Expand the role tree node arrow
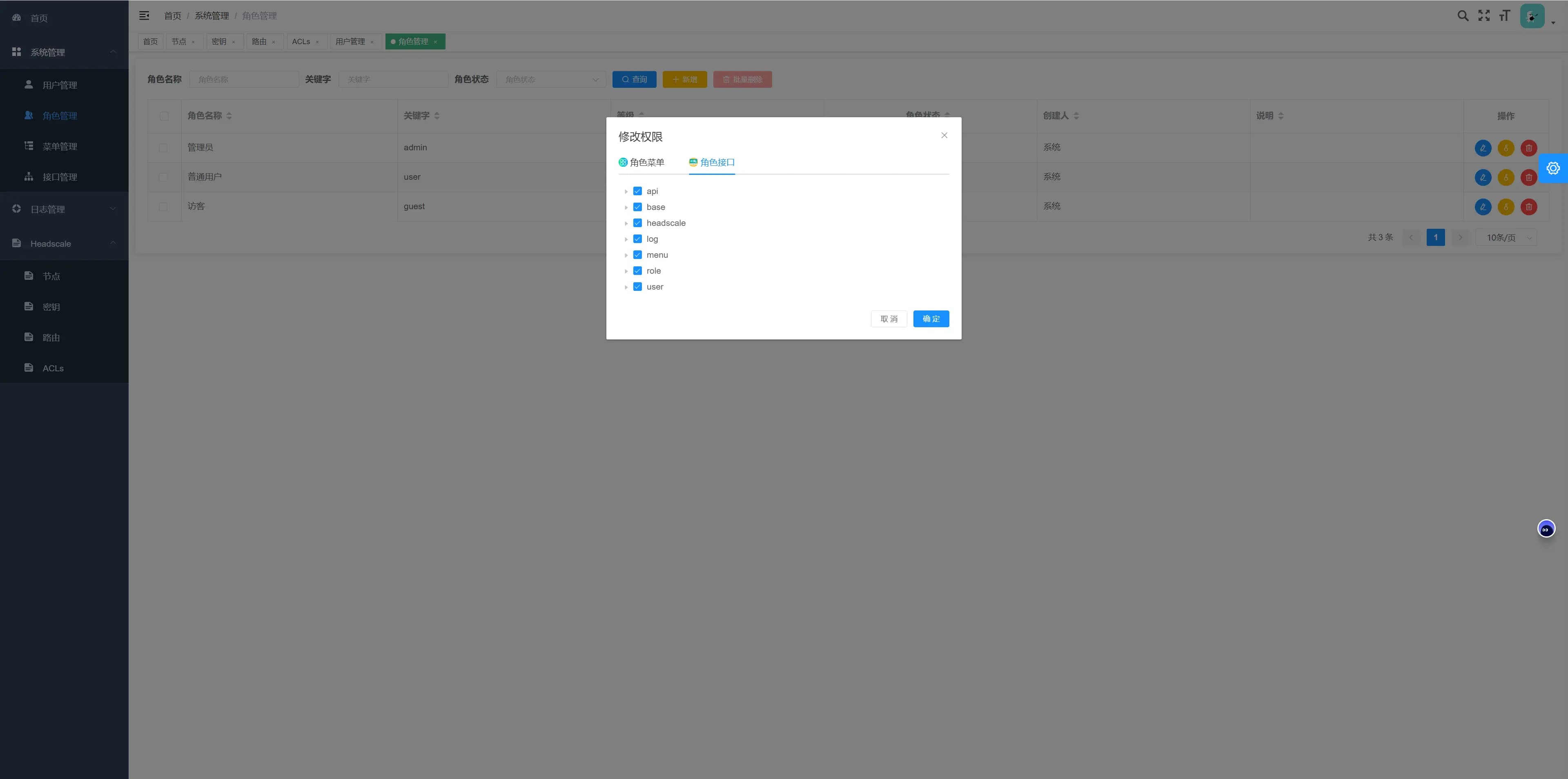The height and width of the screenshot is (779, 1568). [626, 271]
